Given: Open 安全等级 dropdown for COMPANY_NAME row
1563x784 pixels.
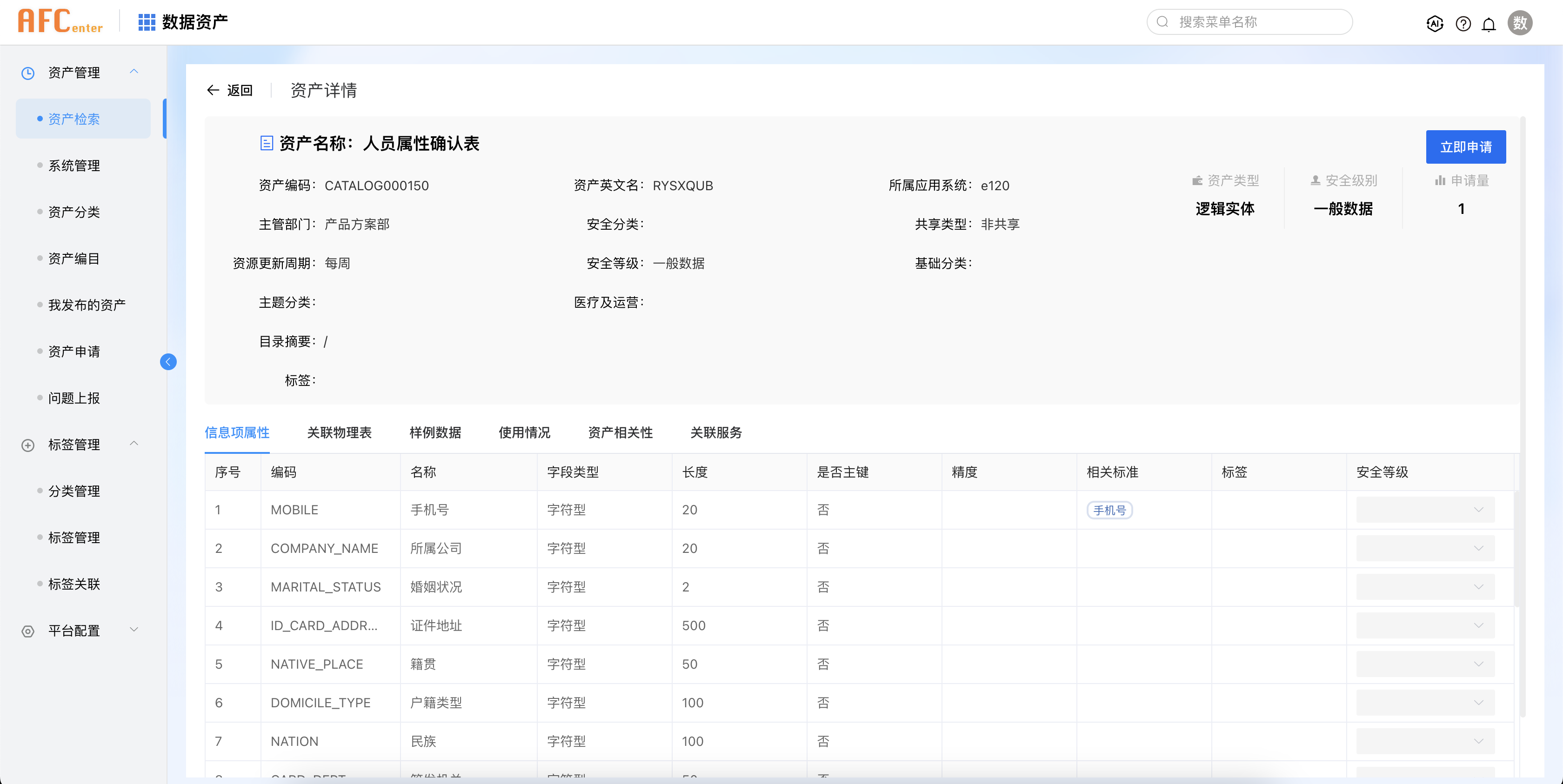Looking at the screenshot, I should pos(1425,549).
